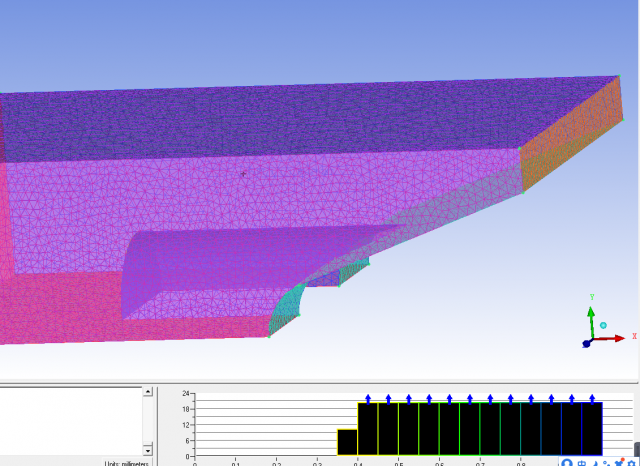Viewport: 640px width, 466px height.
Task: Select the histogram bar between 0.7 and 0.75
Action: tap(490, 429)
